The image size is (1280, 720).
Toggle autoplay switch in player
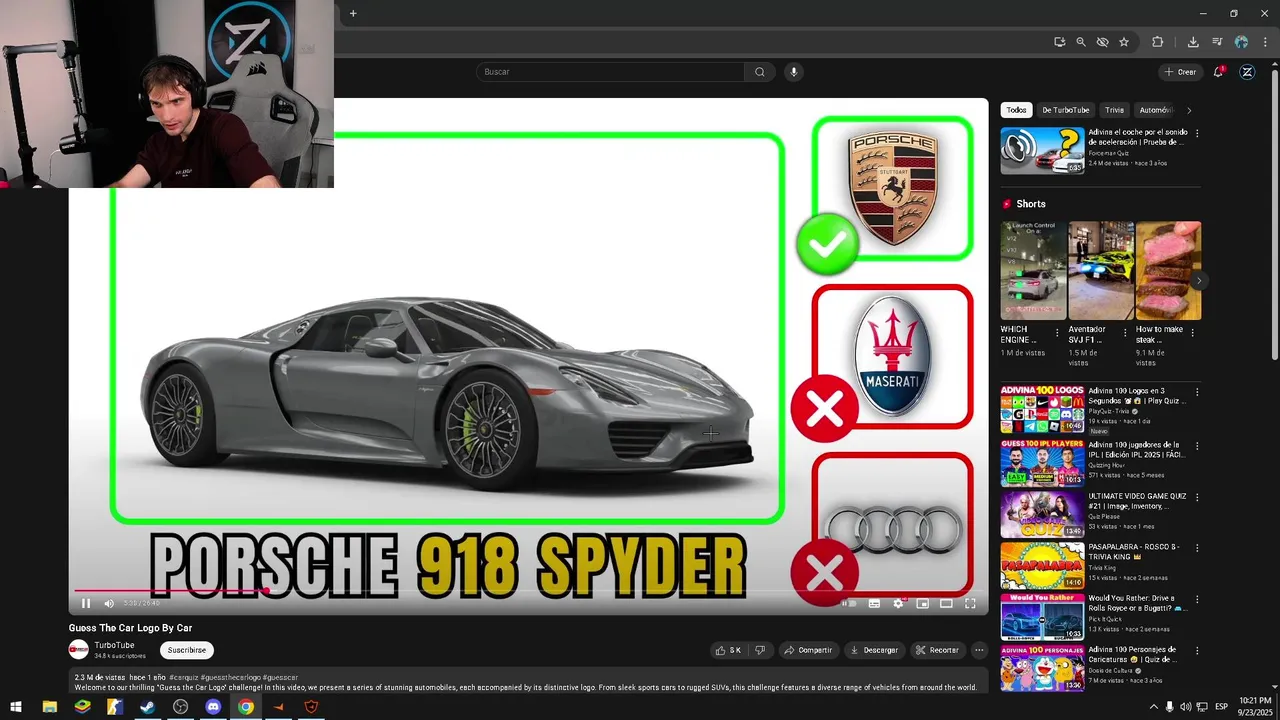click(x=849, y=603)
